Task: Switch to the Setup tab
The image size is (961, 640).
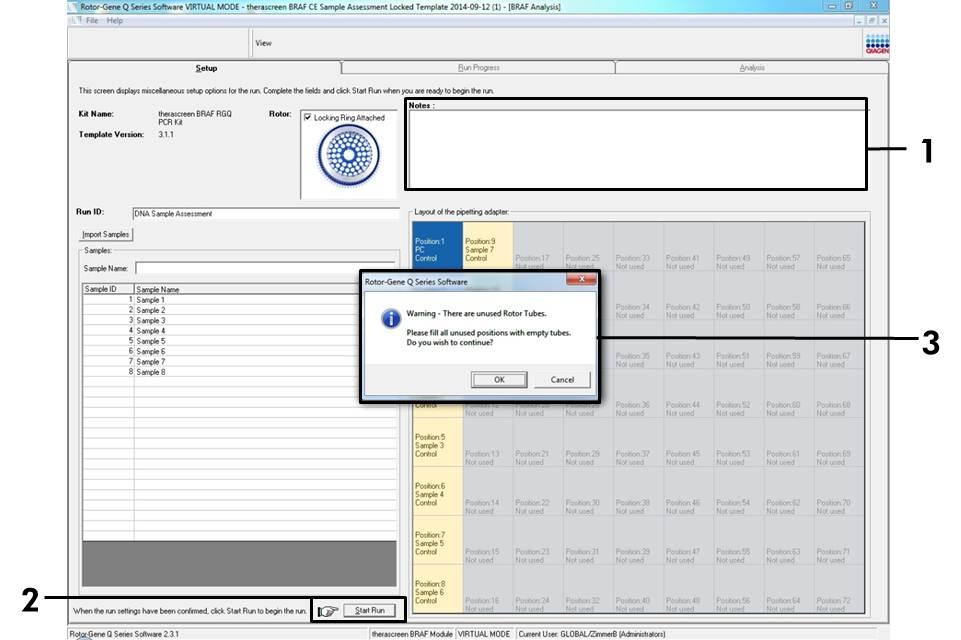Action: point(206,68)
